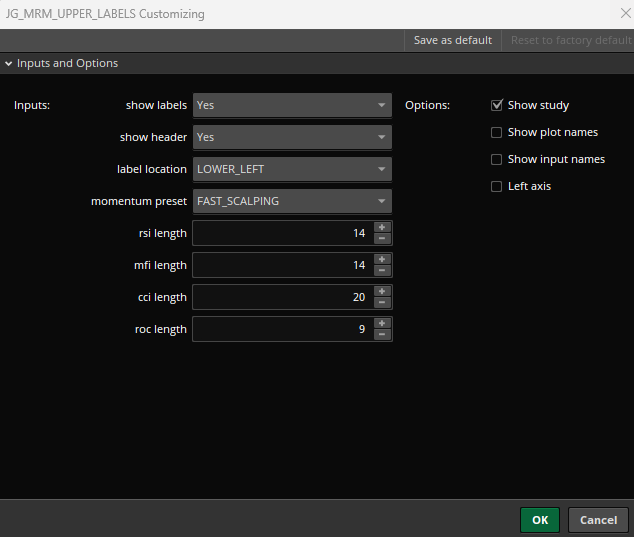This screenshot has width=634, height=537.
Task: Confirm settings with the OK button
Action: coord(539,520)
